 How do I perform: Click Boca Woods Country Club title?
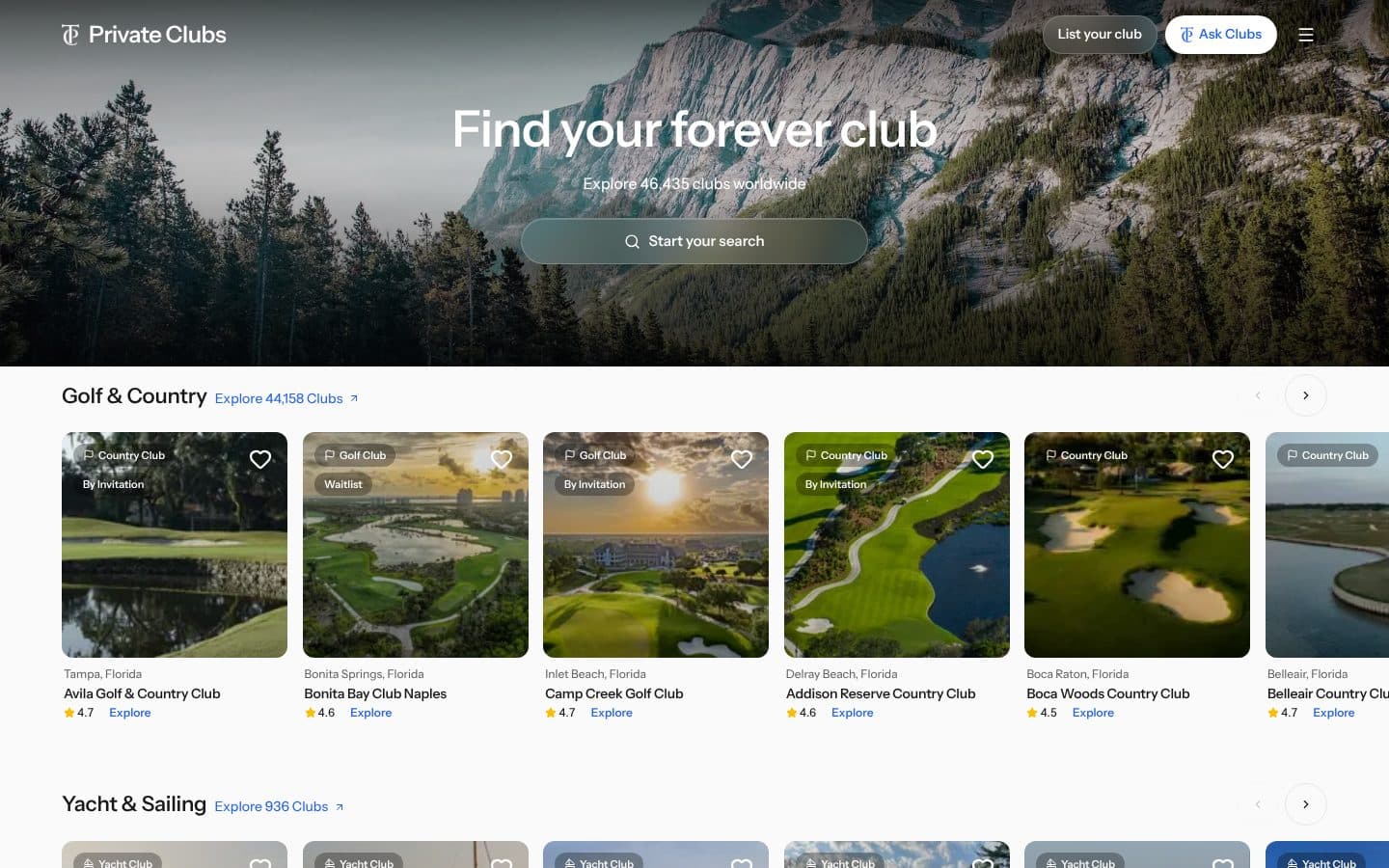(1108, 693)
